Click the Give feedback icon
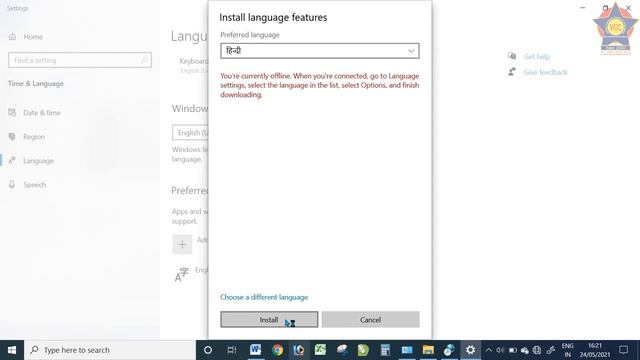640x360 pixels. pyautogui.click(x=512, y=72)
